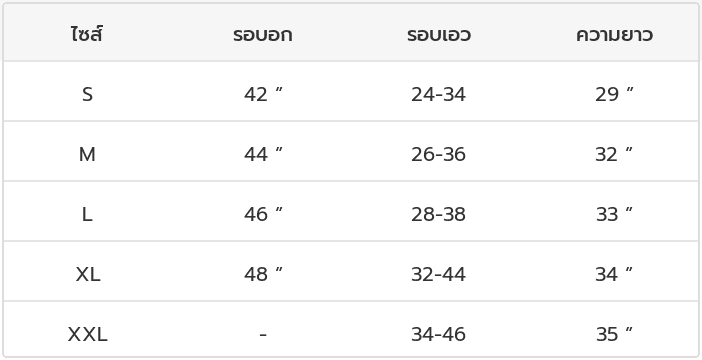
Task: Click the 24-34 waist value
Action: pyautogui.click(x=439, y=94)
